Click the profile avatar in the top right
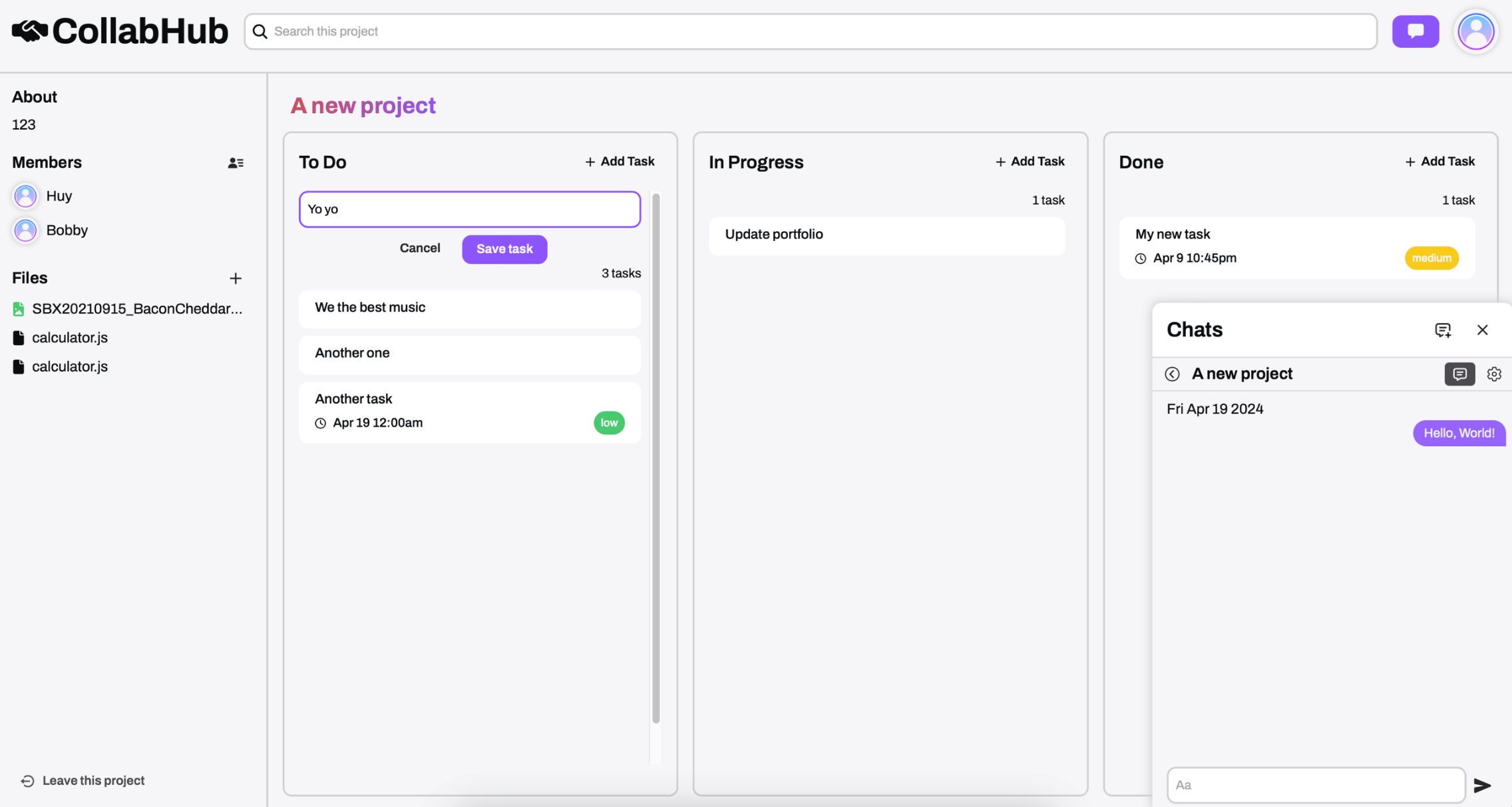 (1476, 31)
